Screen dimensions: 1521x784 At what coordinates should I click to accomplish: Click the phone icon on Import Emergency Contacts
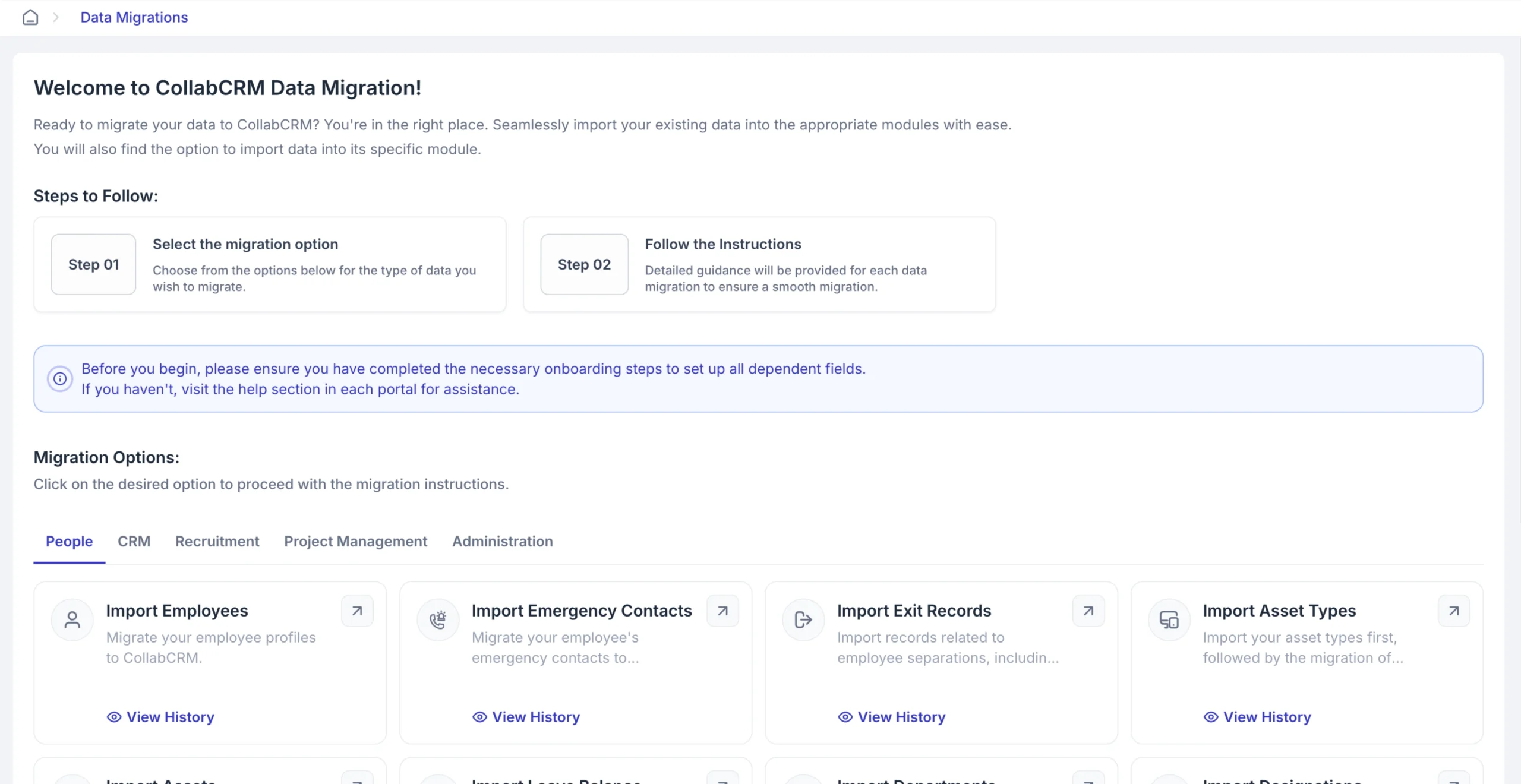(x=438, y=620)
